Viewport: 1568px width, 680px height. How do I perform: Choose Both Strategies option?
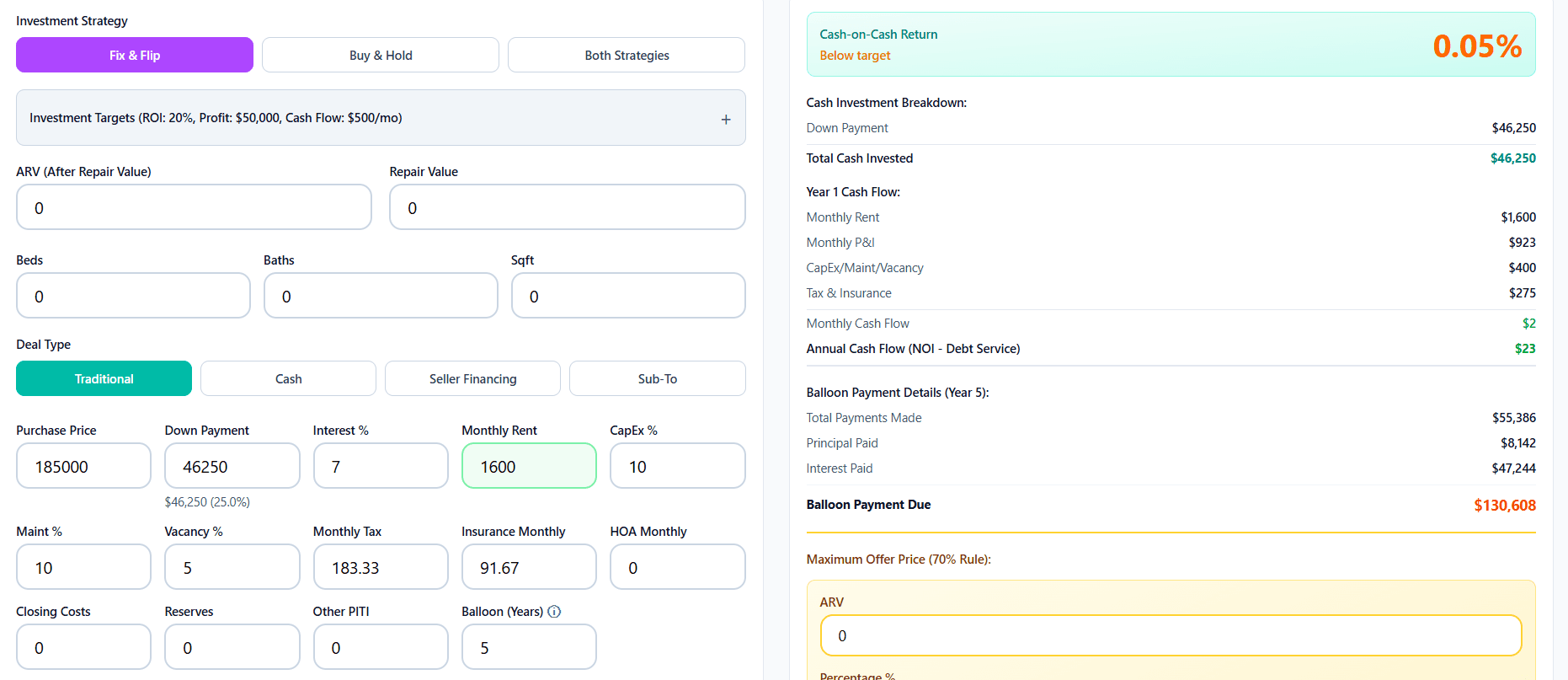point(627,55)
